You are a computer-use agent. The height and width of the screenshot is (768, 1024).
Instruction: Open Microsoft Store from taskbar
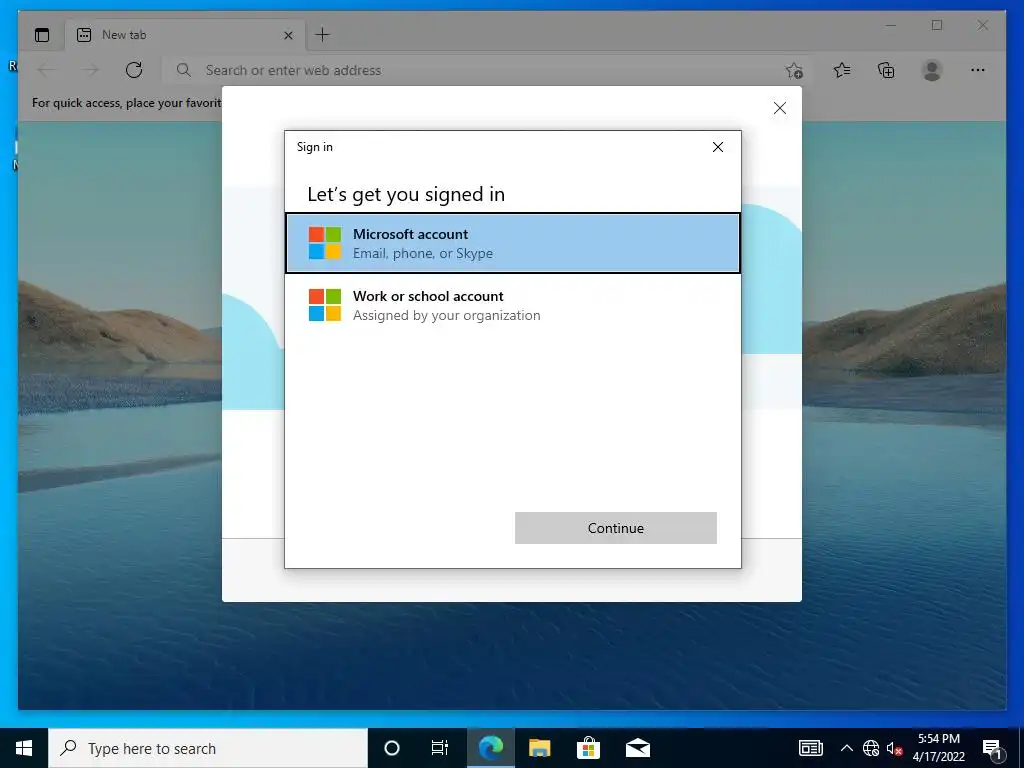point(588,748)
